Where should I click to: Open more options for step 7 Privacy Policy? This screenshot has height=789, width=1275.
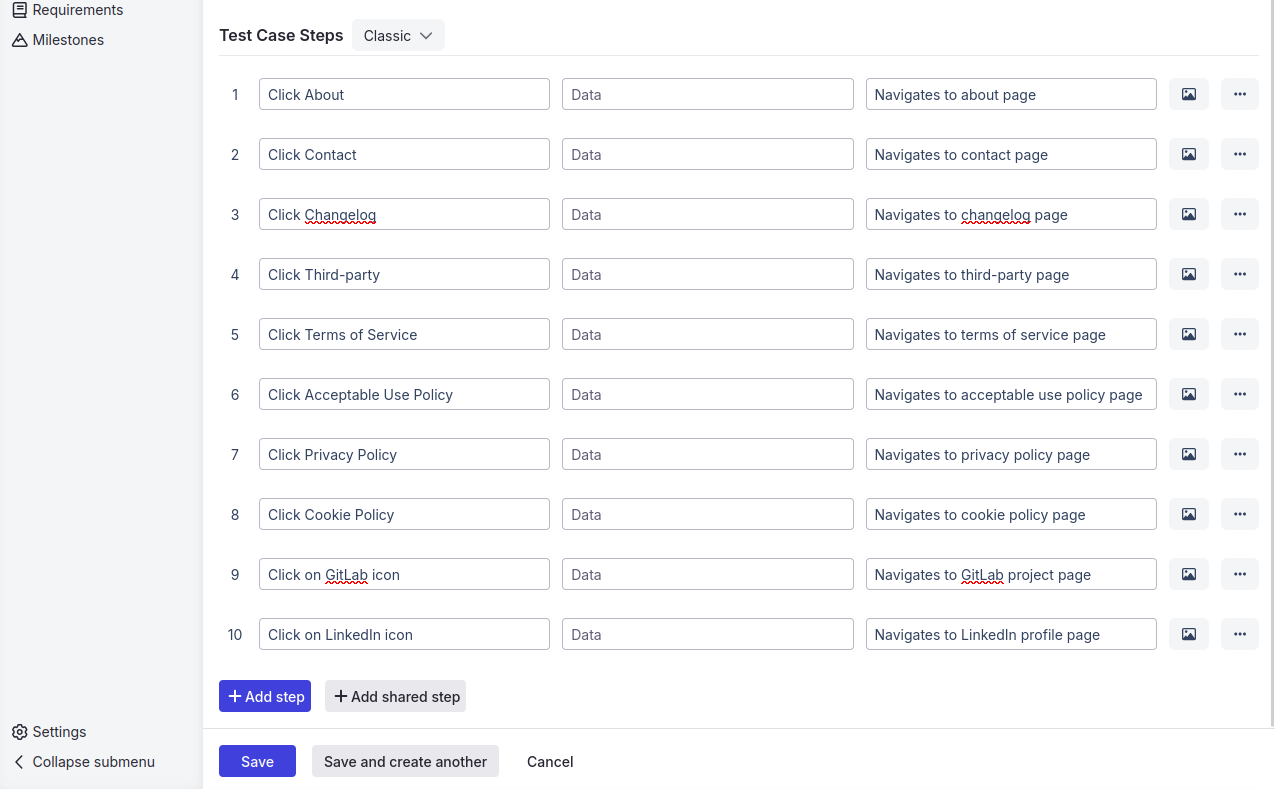pyautogui.click(x=1240, y=454)
